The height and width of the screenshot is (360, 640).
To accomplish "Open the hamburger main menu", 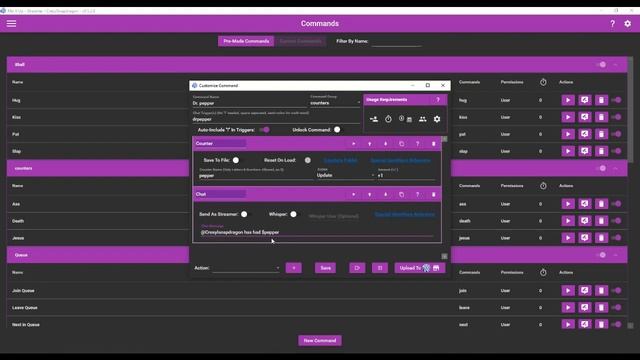I will 11,24.
